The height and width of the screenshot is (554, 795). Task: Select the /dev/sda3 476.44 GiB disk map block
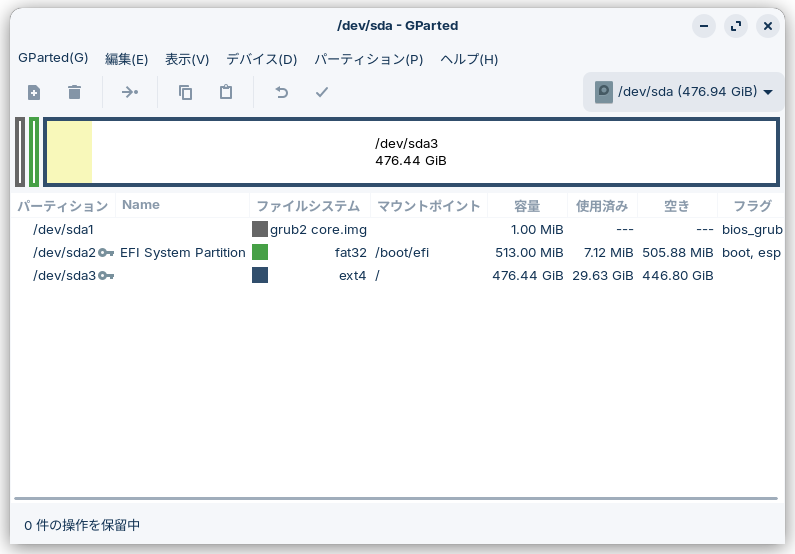[411, 152]
